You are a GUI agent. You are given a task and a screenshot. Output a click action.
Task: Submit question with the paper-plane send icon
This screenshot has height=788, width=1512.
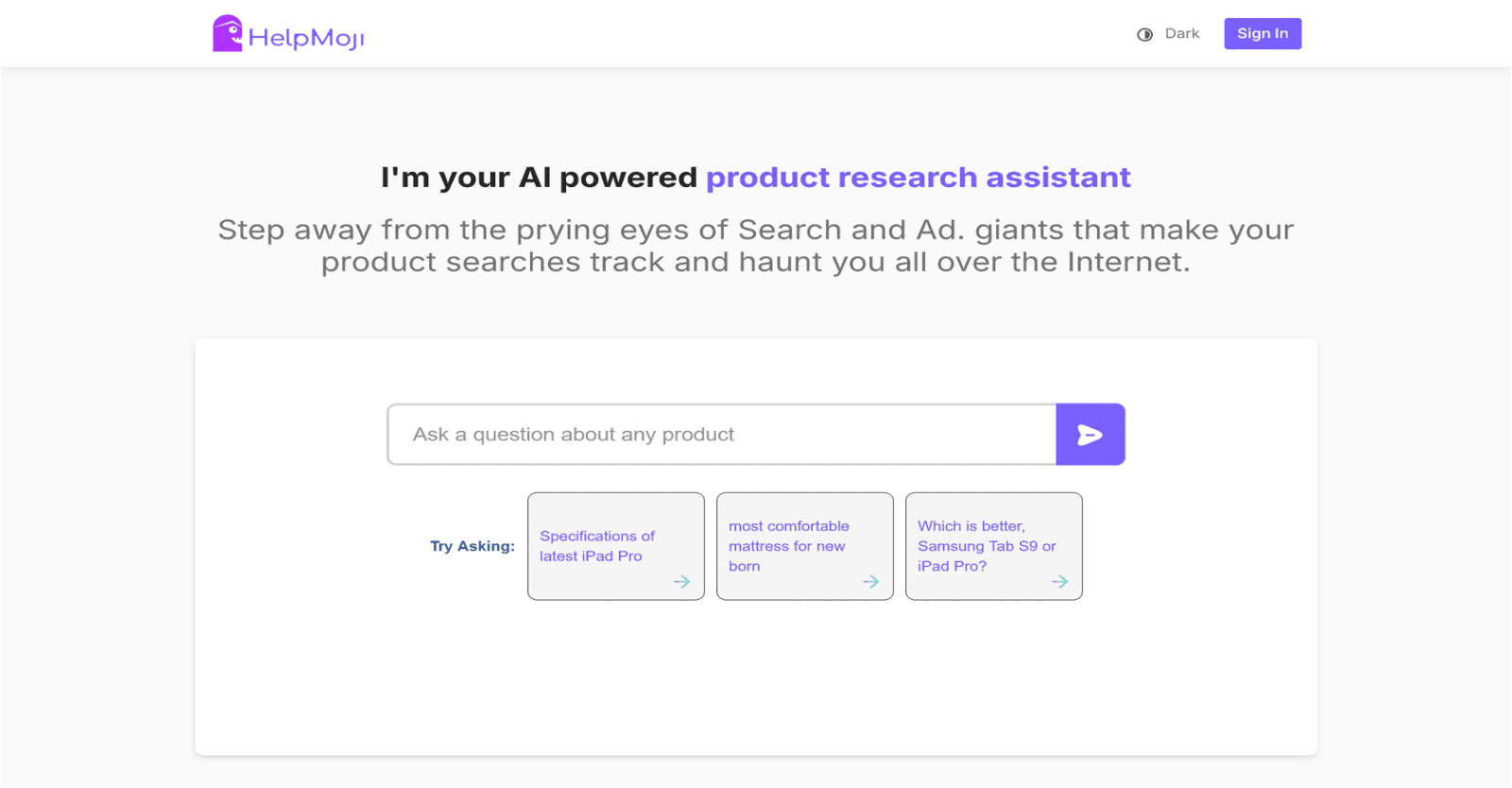1090,435
